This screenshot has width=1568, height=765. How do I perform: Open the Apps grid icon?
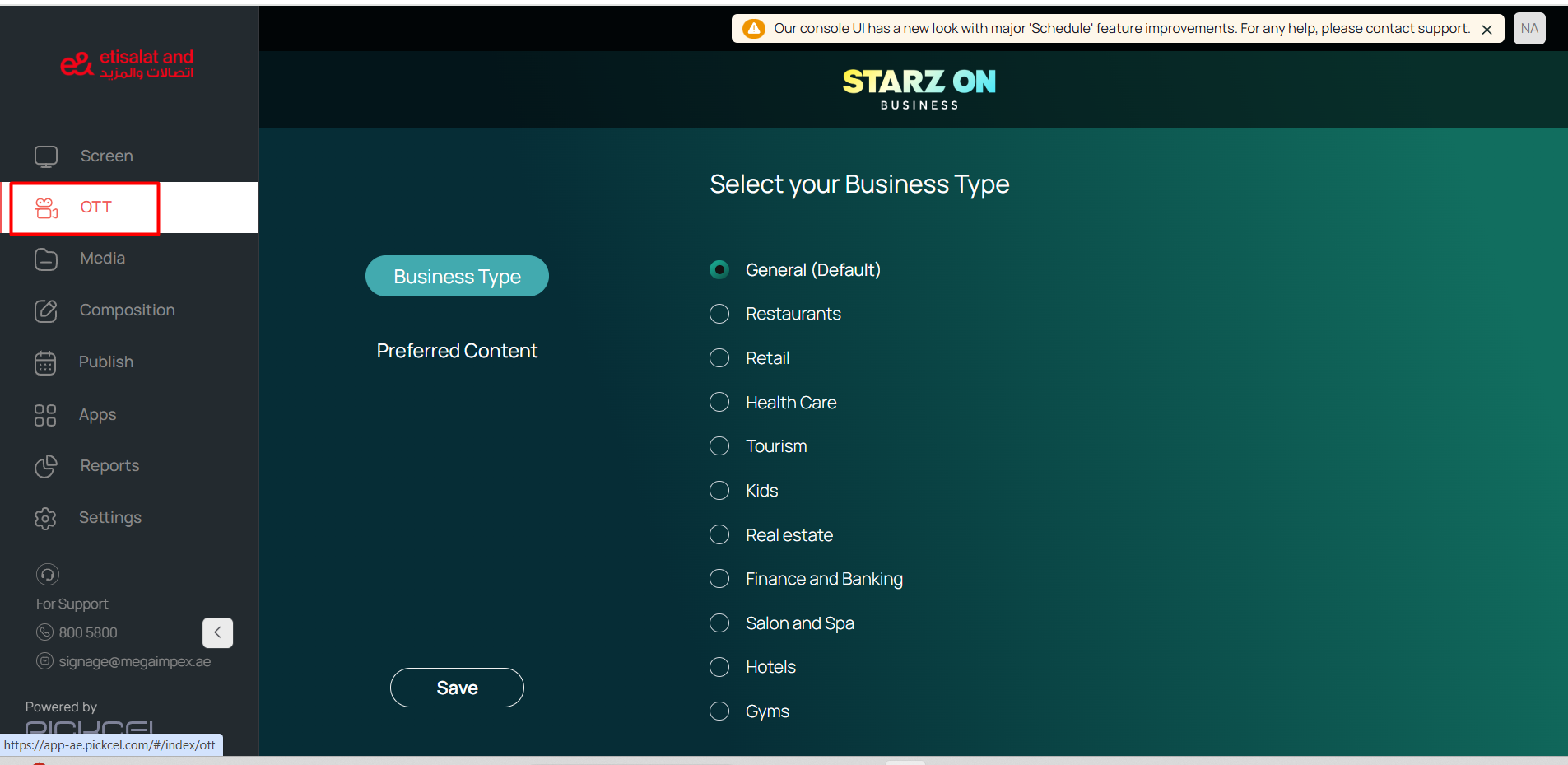point(46,415)
